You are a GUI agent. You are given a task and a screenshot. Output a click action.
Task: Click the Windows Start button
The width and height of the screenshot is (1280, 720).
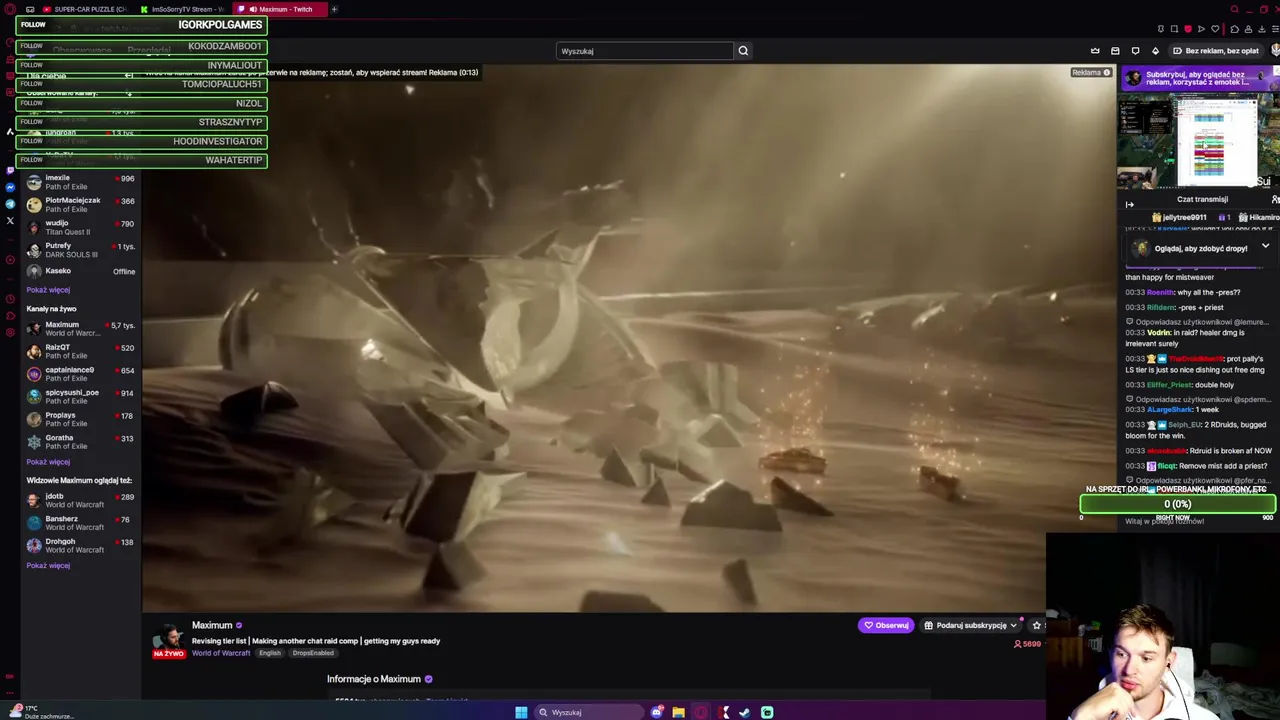(521, 712)
